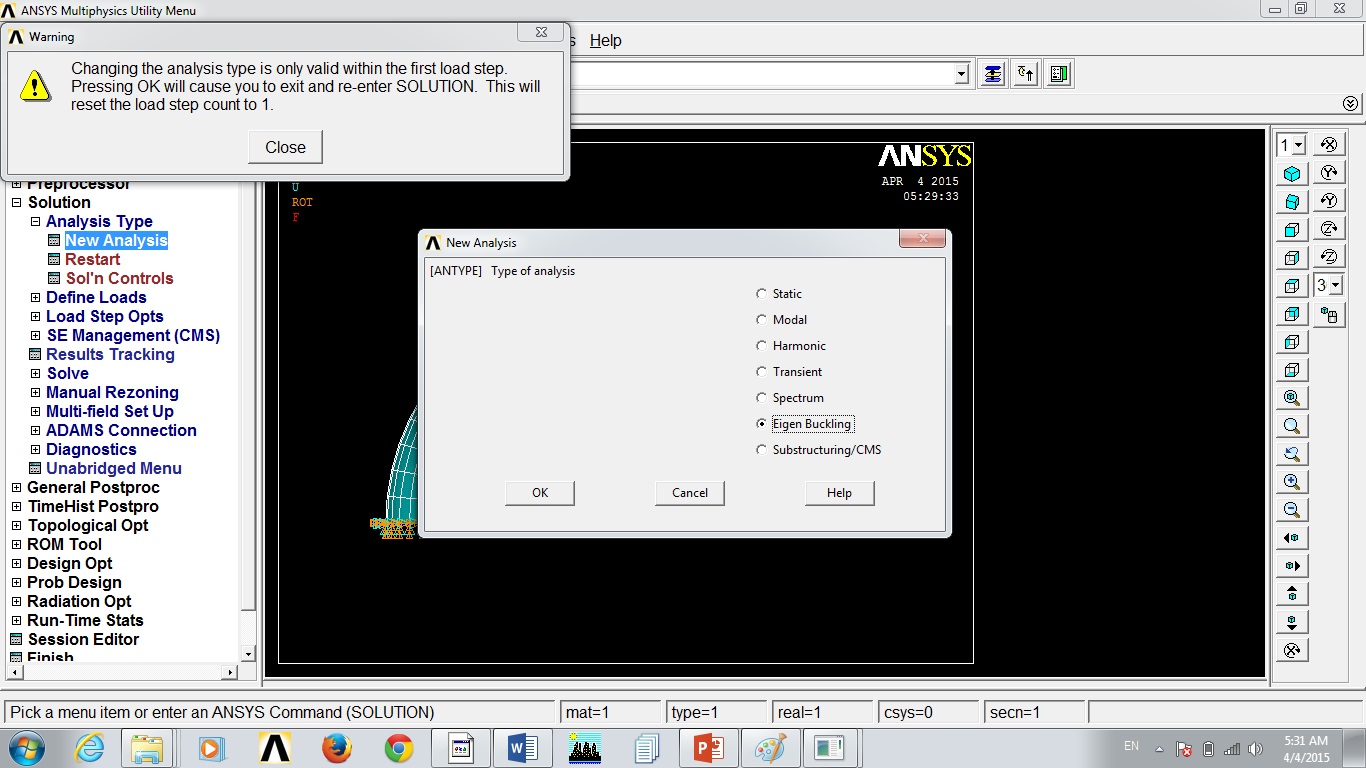
Task: Choose the Harmonic analysis type
Action: (762, 346)
